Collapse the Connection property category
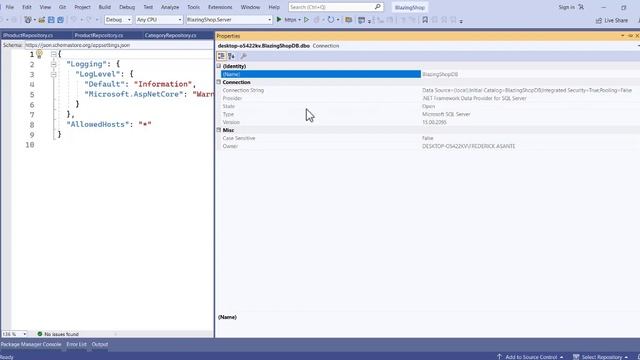Screen dimensions: 640x360 click(x=219, y=82)
